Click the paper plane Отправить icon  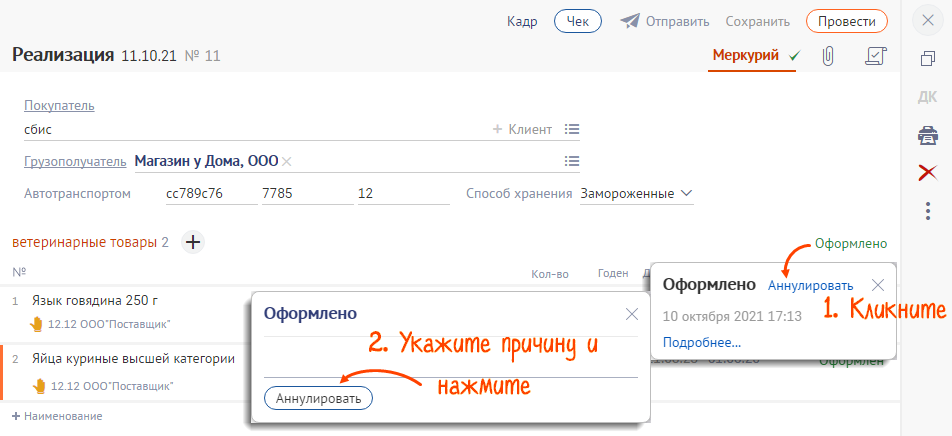630,21
